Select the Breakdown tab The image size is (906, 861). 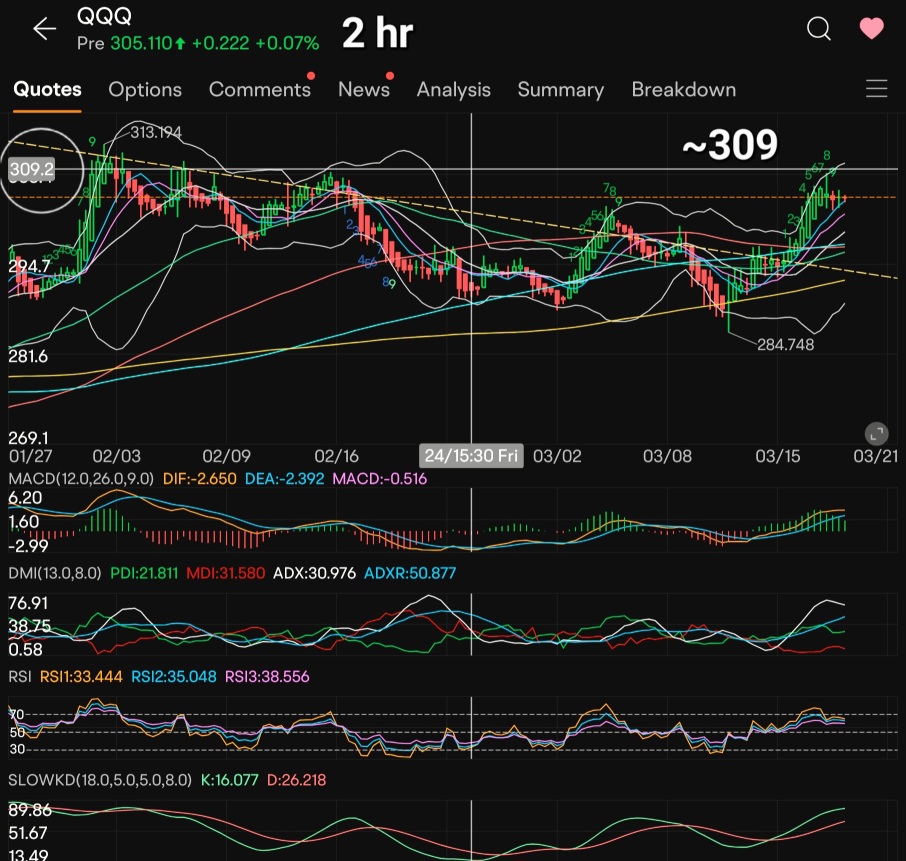coord(683,90)
